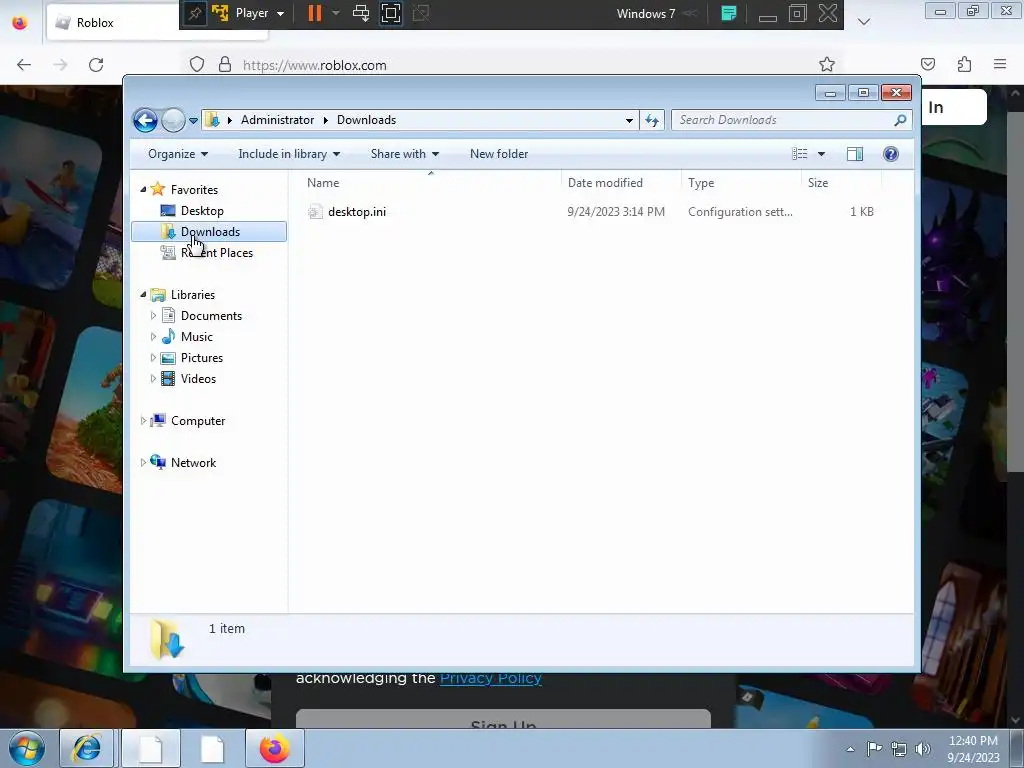Expand the Music library
The image size is (1024, 768).
click(x=153, y=337)
